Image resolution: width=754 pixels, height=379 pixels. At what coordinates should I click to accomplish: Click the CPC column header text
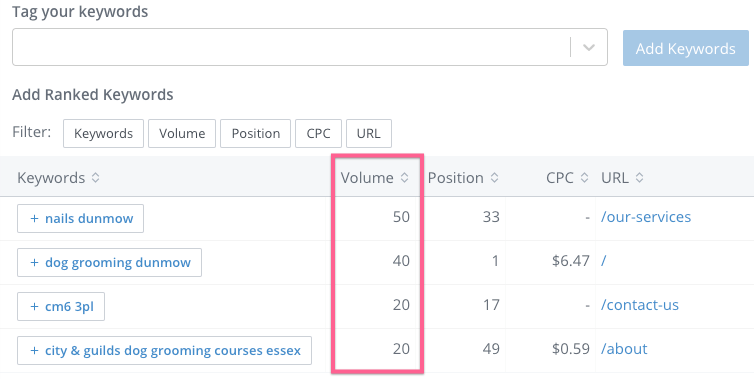(560, 178)
